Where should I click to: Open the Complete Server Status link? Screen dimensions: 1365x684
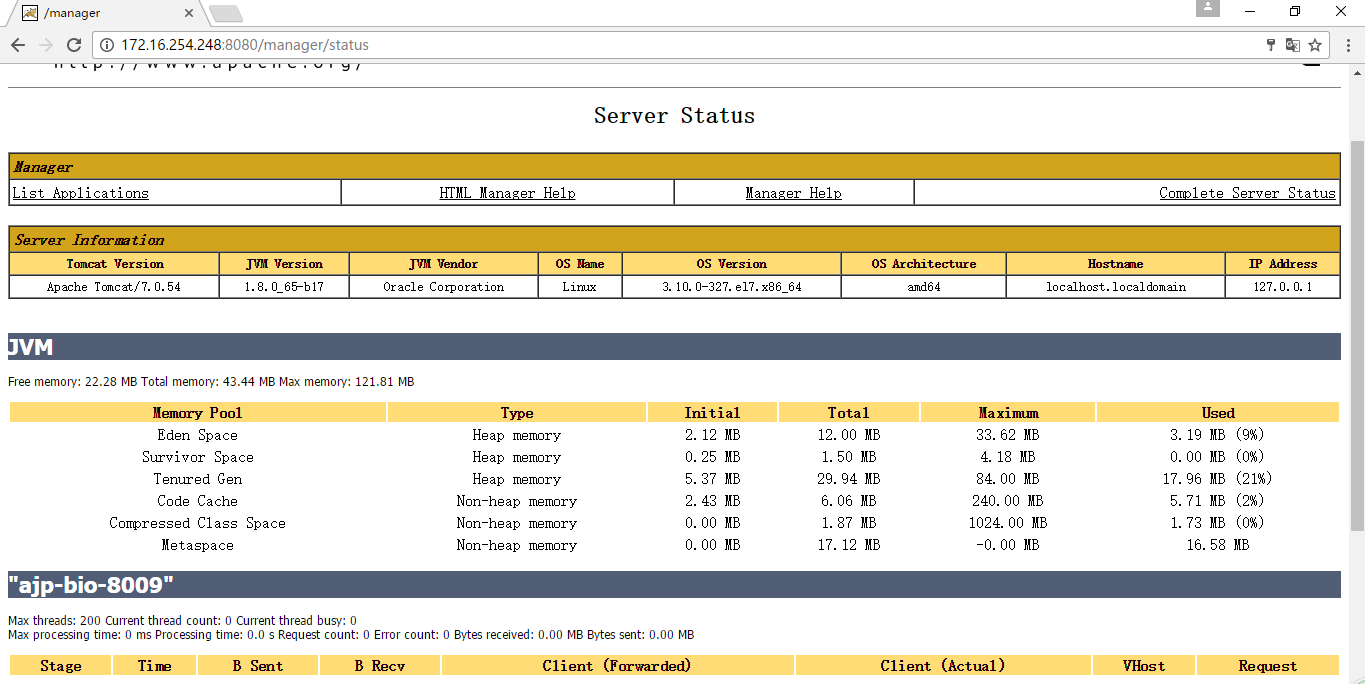pyautogui.click(x=1247, y=193)
